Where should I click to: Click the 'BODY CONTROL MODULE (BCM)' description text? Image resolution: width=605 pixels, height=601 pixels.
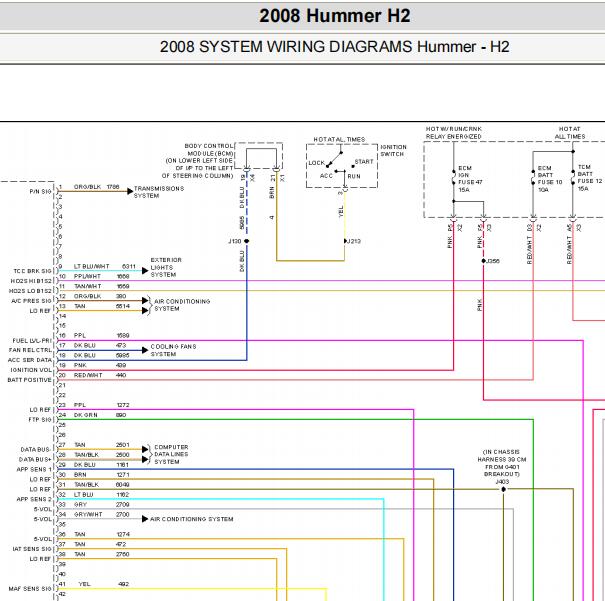pyautogui.click(x=198, y=161)
